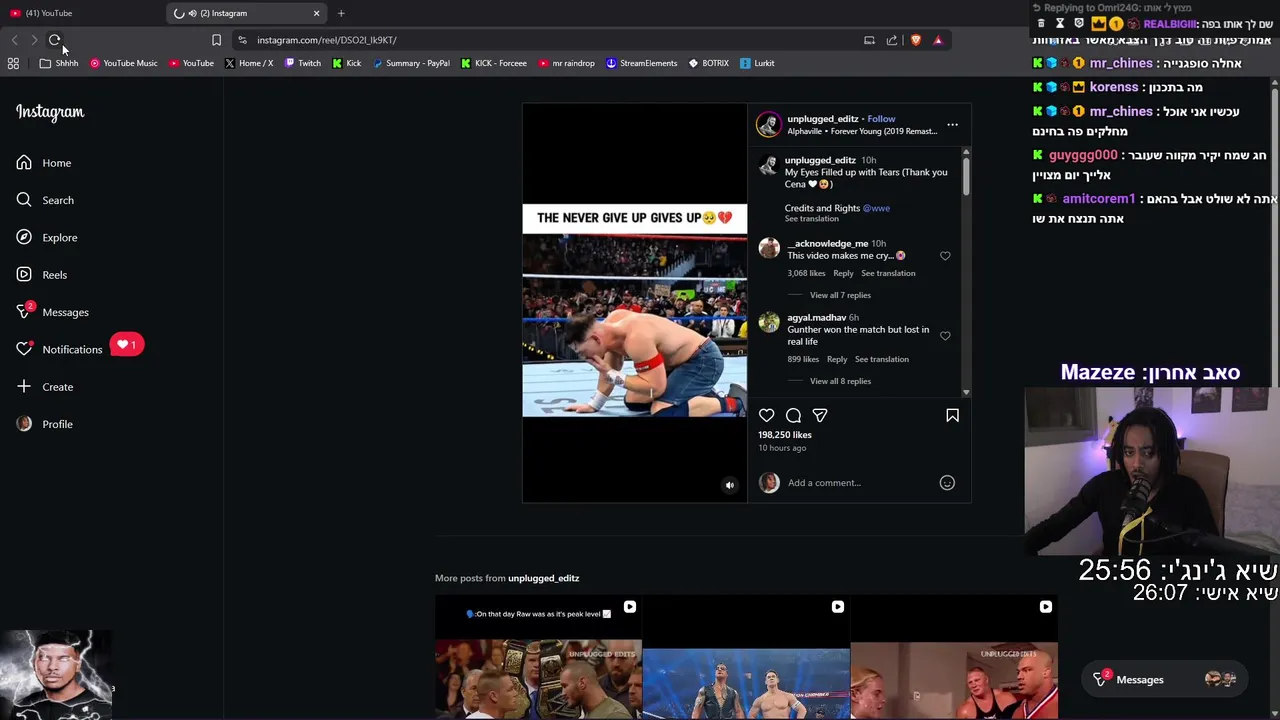
Task: Open unplugged_editz profile picture in post header
Action: click(768, 124)
